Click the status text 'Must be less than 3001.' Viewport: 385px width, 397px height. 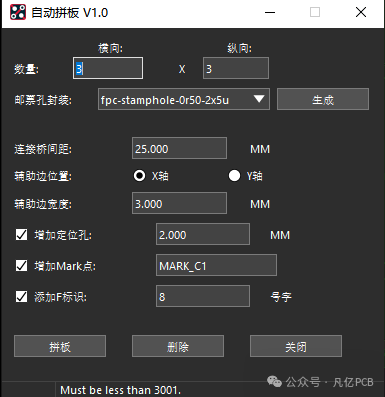(121, 390)
